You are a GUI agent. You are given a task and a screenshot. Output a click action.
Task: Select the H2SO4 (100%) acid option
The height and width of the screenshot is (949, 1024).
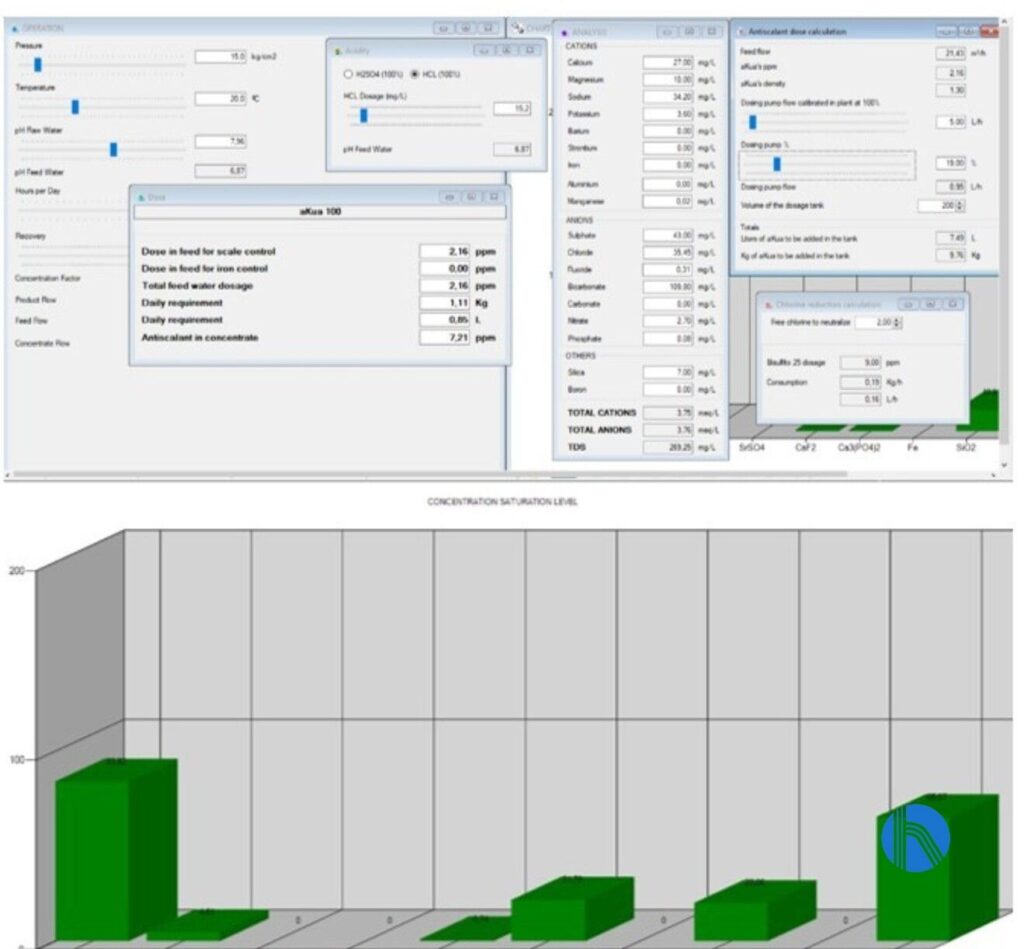coord(348,75)
